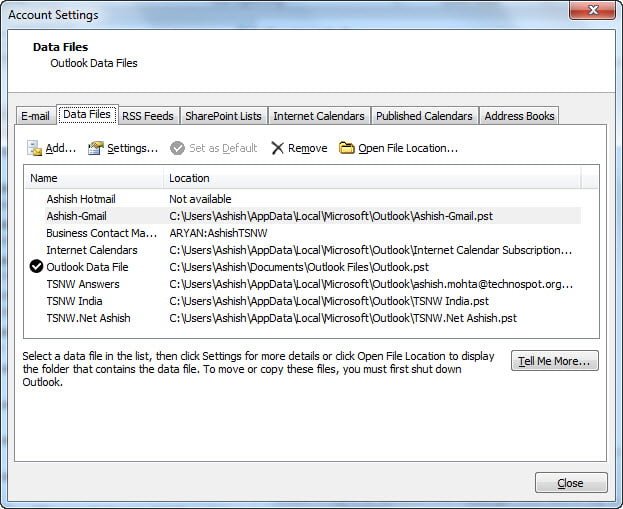Close the Account Settings window with X
Image resolution: width=623 pixels, height=509 pixels.
pyautogui.click(x=592, y=10)
